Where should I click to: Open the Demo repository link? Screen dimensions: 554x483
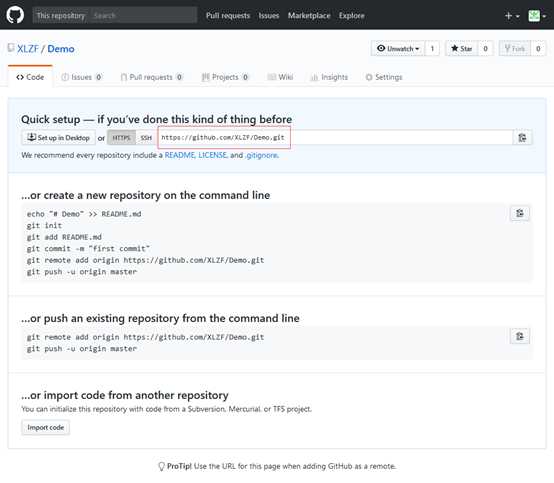click(x=61, y=49)
